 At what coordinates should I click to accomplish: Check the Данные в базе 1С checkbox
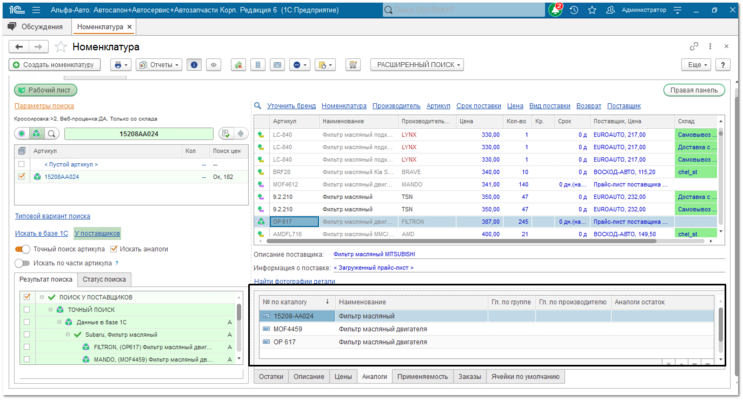click(27, 322)
